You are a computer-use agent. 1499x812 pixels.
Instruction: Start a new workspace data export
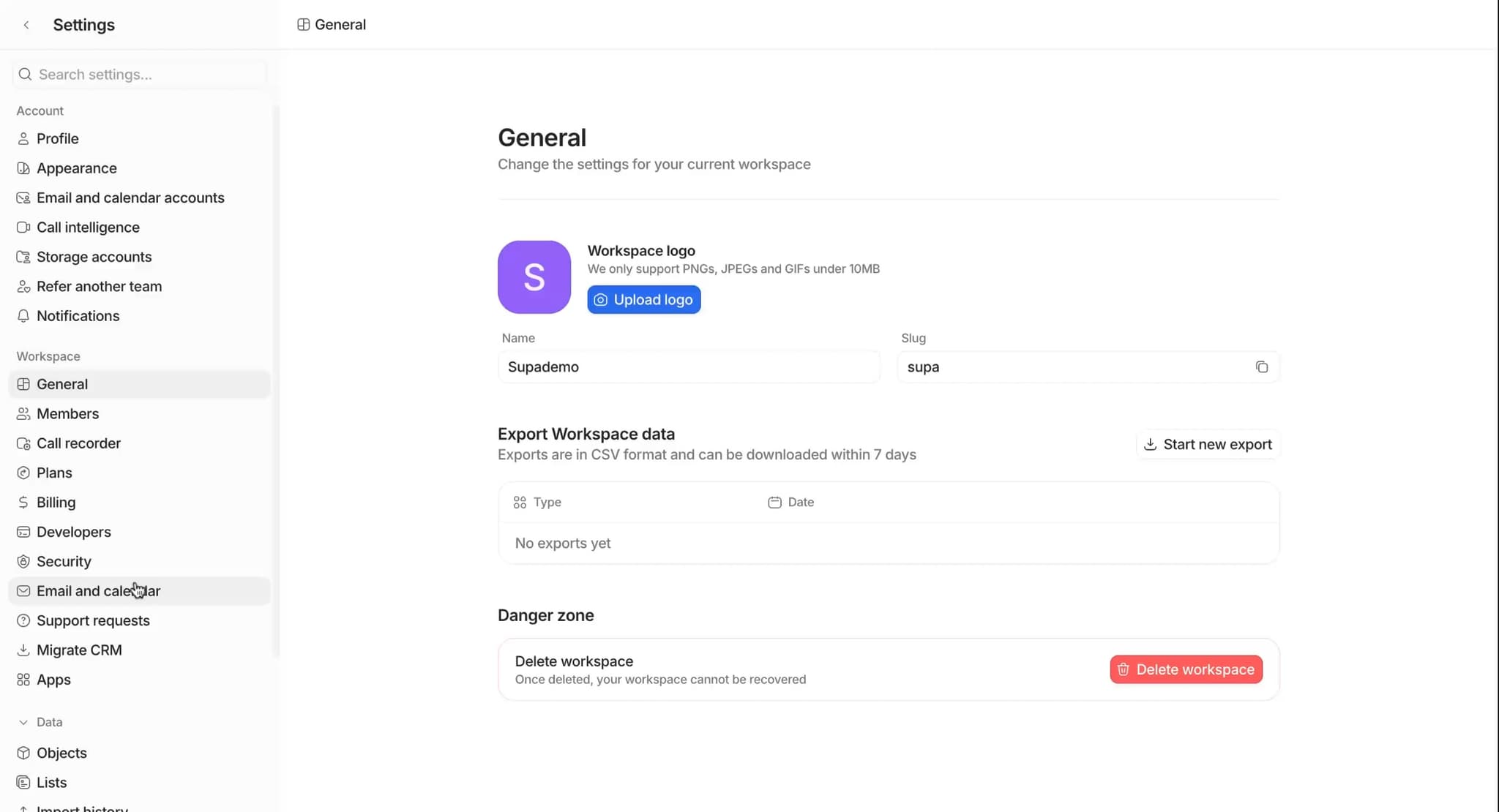[x=1208, y=444]
